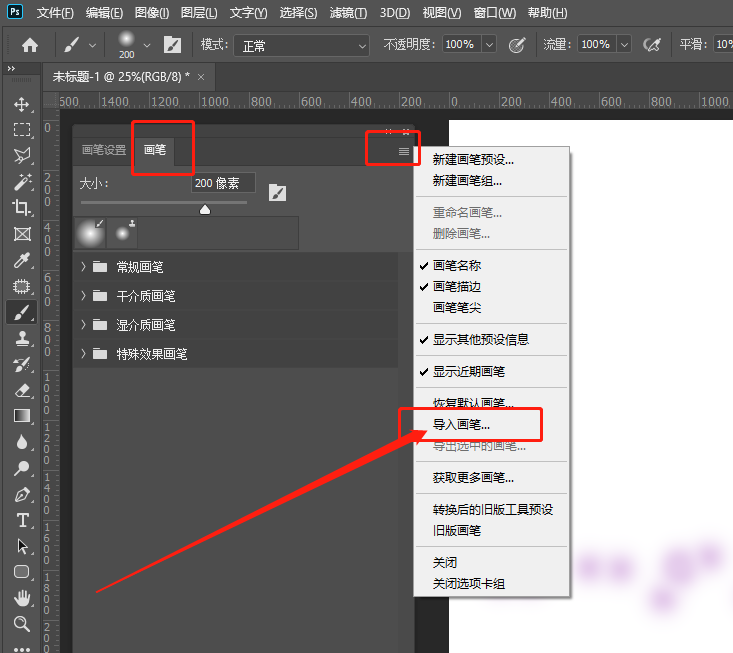Select the History Brush tool
The image size is (733, 653).
22,364
